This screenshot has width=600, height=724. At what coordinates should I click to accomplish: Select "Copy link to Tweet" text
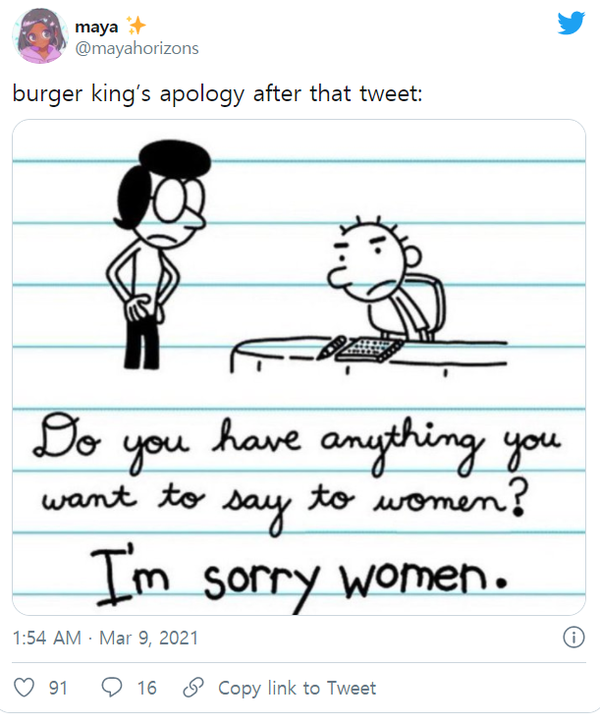point(297,688)
